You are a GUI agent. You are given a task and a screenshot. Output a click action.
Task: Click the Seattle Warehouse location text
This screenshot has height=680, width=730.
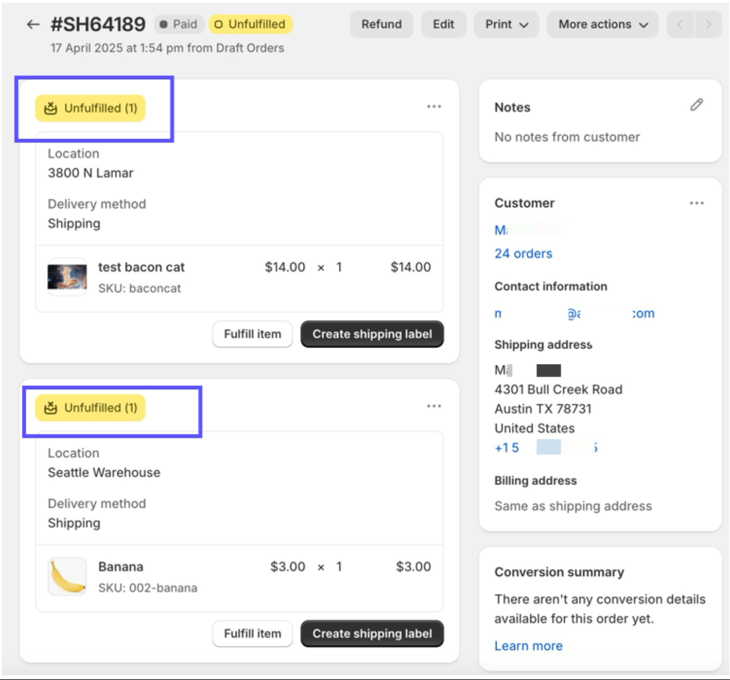pyautogui.click(x=104, y=472)
